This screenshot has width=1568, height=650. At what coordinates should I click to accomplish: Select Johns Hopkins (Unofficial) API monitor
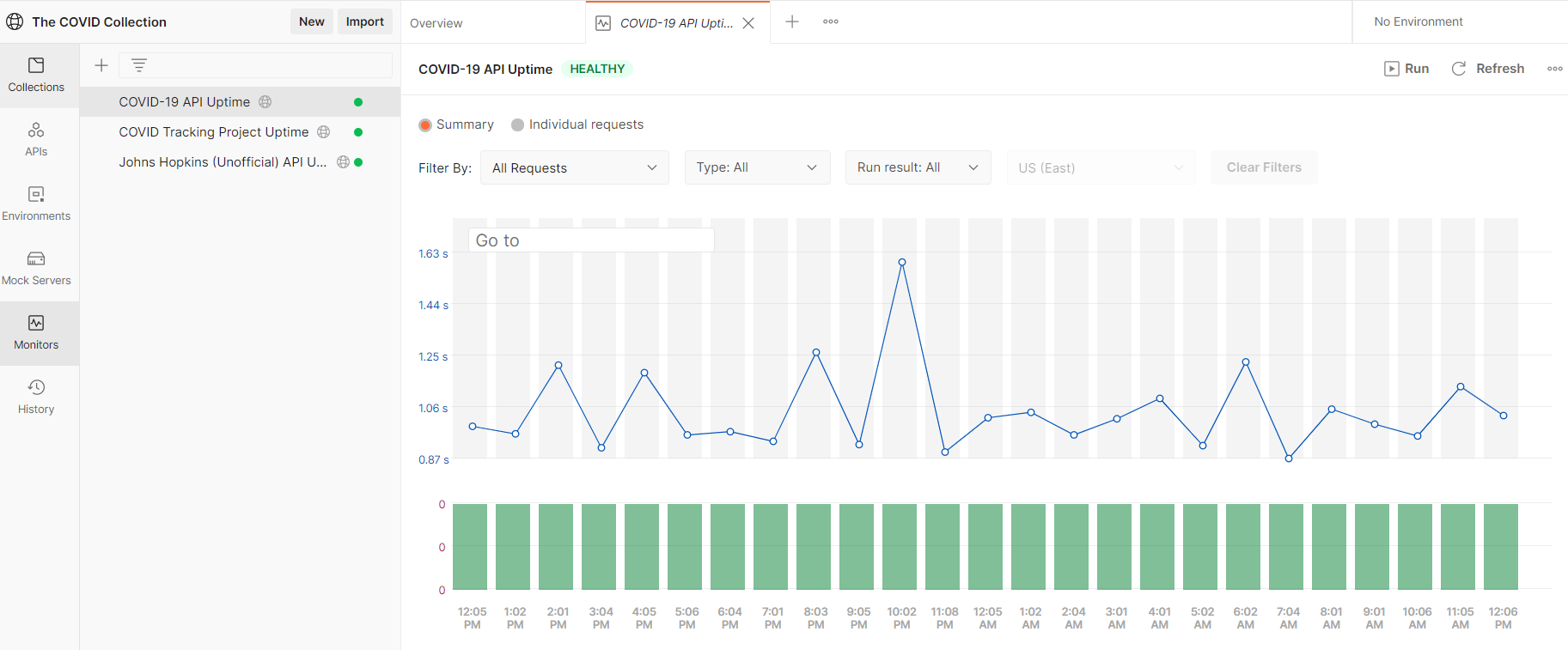point(240,161)
